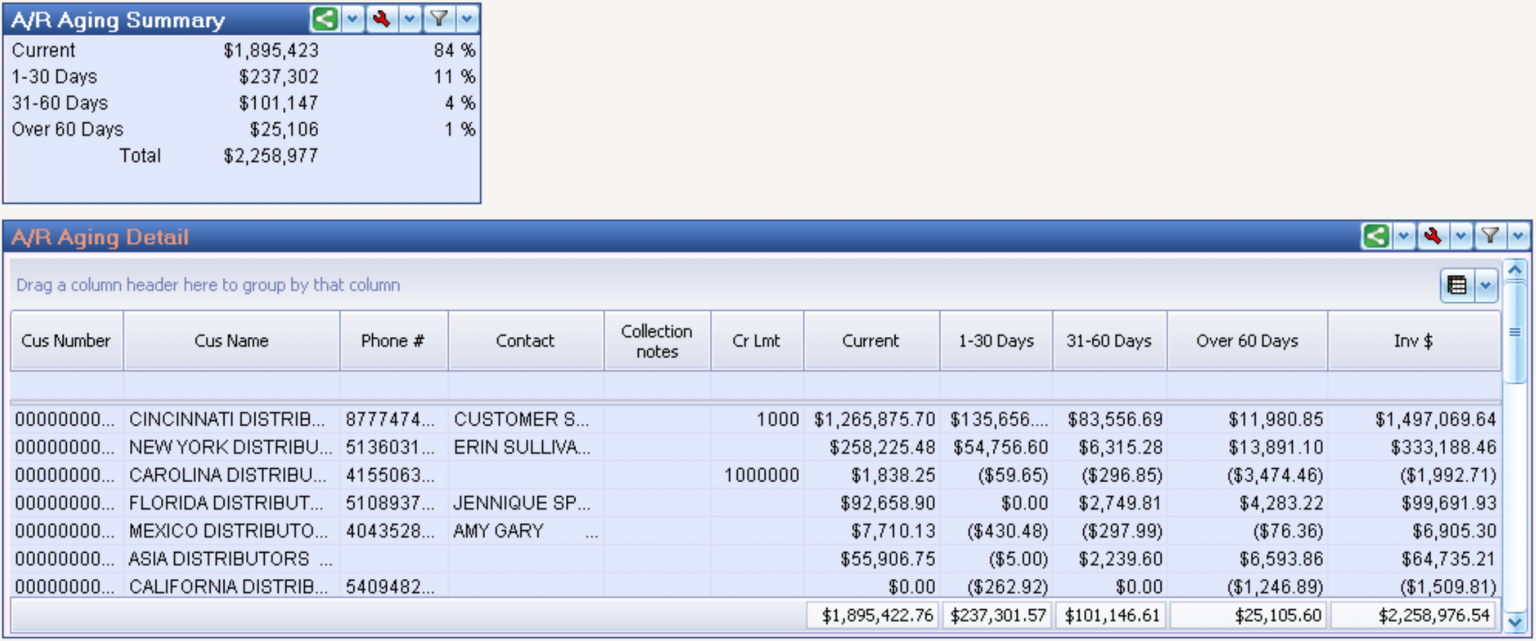This screenshot has width=1536, height=641.
Task: Expand the wrench dropdown arrow in A/R Aging Detail
Action: [x=1461, y=236]
